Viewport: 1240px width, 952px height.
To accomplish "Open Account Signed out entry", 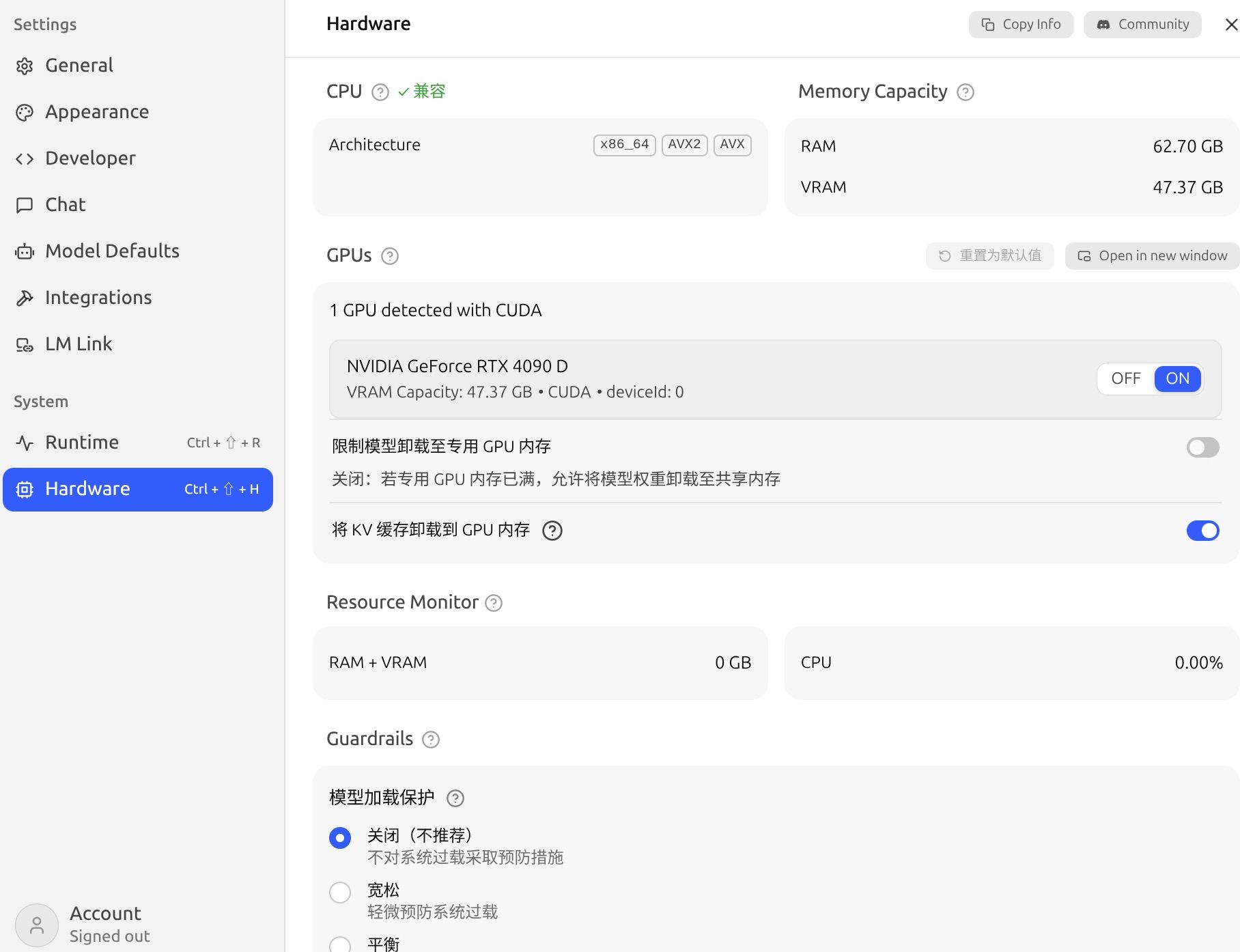I will coord(138,925).
